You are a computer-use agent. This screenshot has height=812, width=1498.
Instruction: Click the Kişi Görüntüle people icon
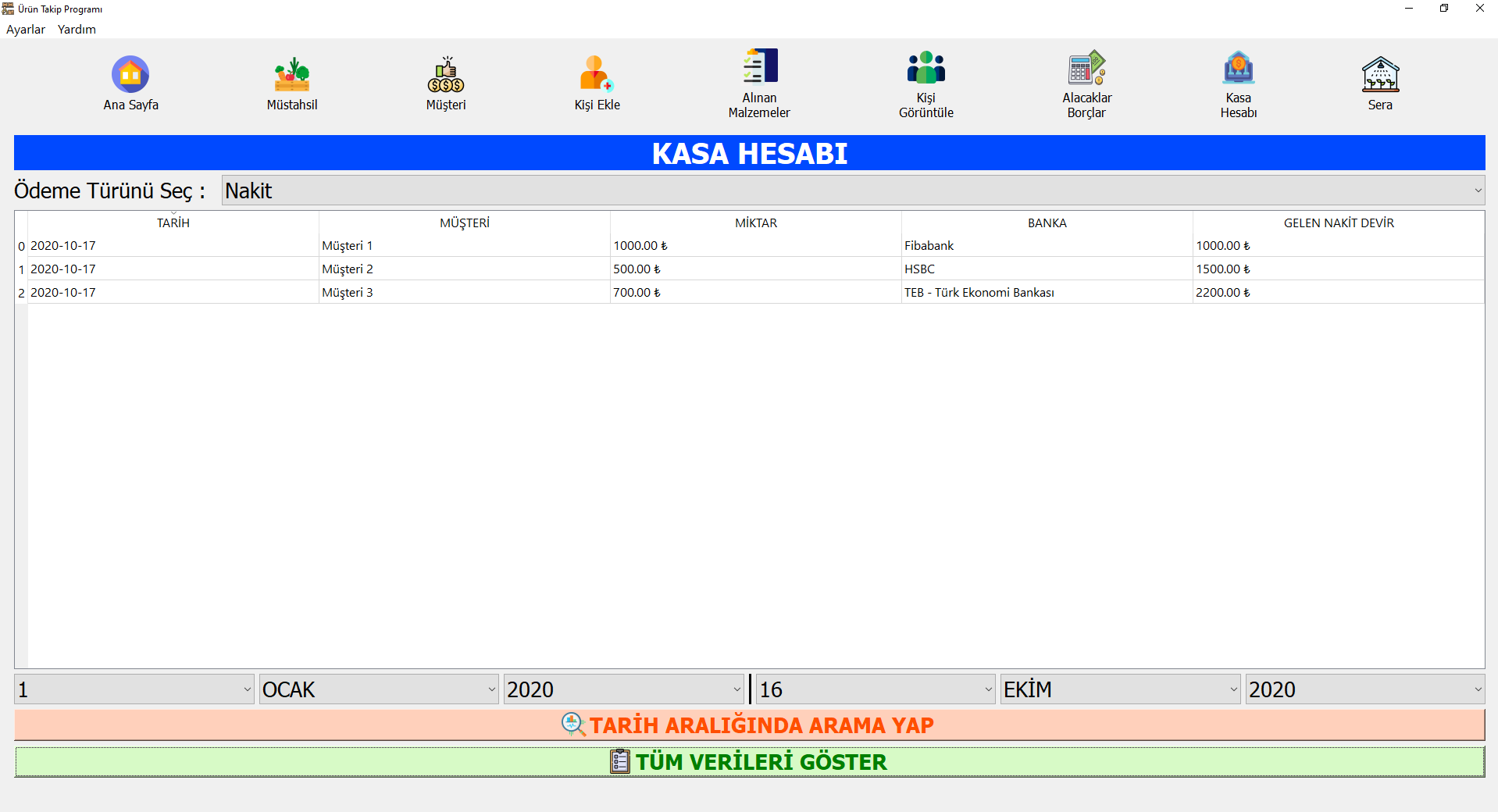pos(926,68)
